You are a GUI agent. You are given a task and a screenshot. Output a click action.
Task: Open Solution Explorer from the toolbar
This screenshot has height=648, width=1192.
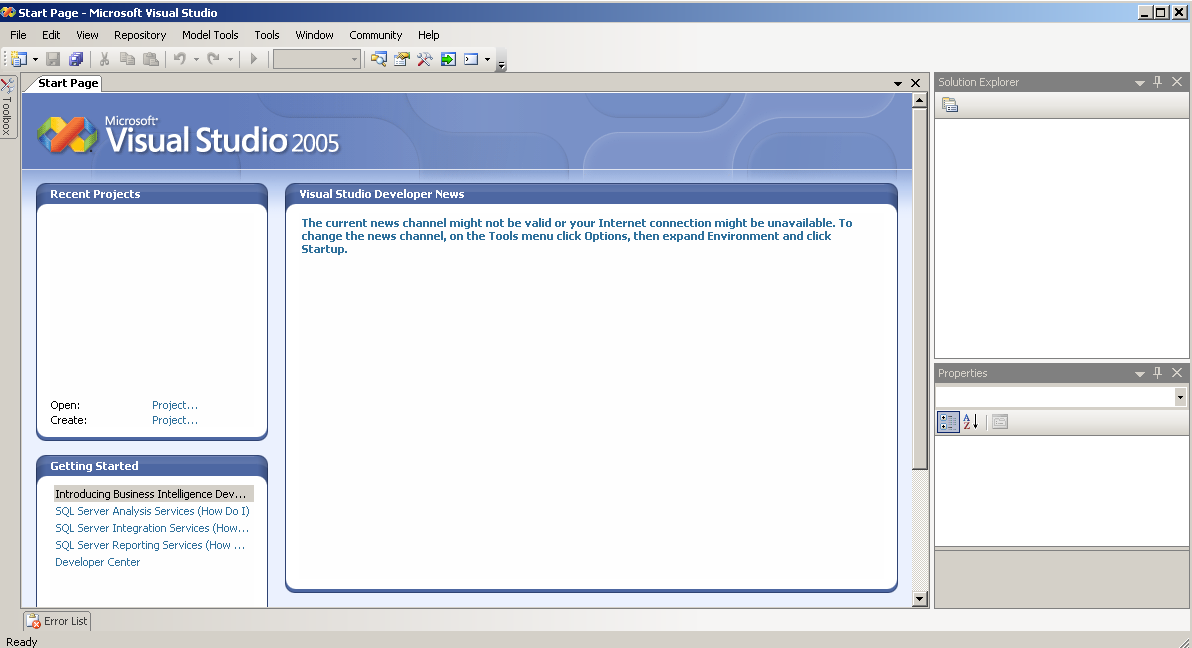[x=378, y=60]
